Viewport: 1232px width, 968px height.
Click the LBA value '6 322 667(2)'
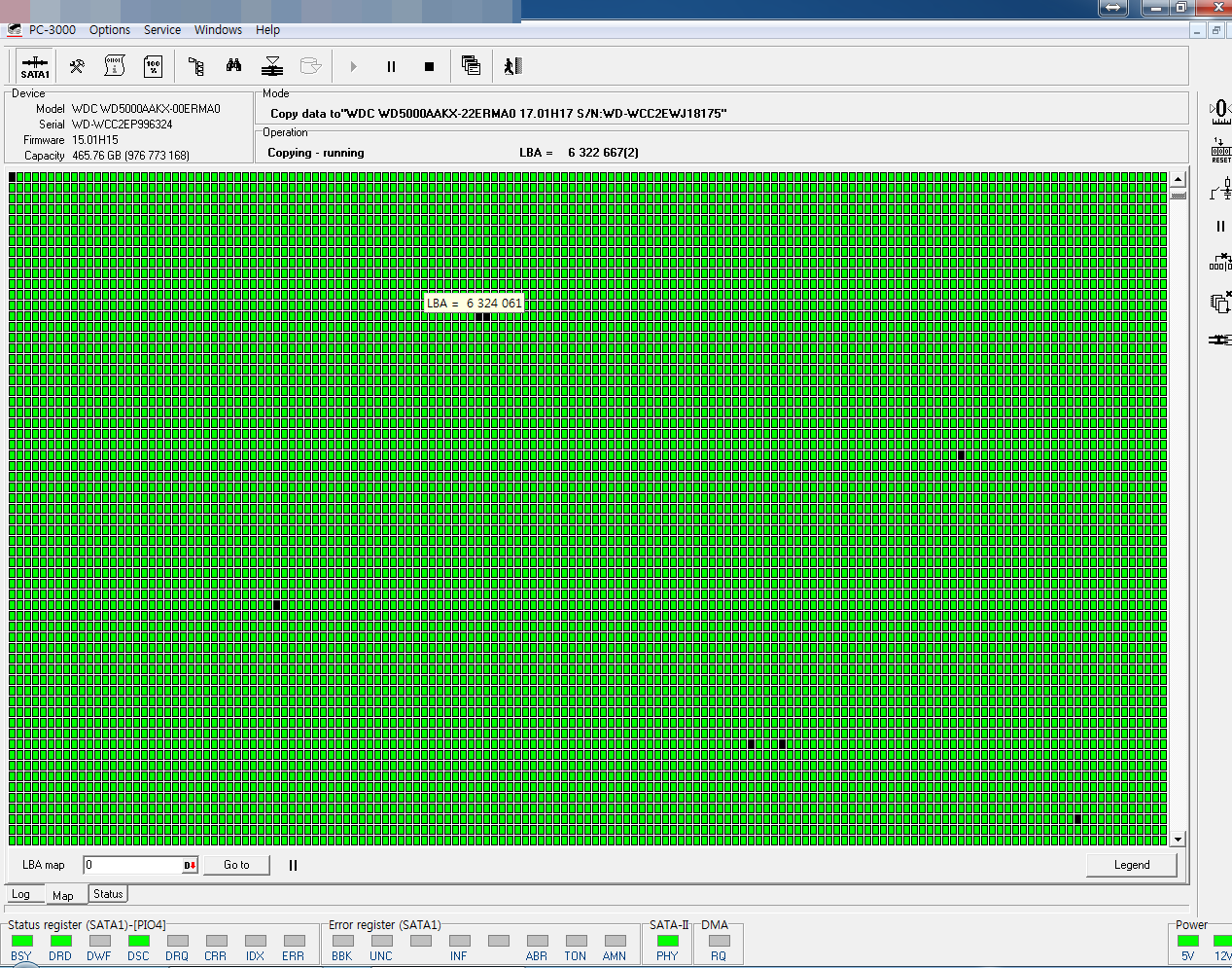coord(603,153)
